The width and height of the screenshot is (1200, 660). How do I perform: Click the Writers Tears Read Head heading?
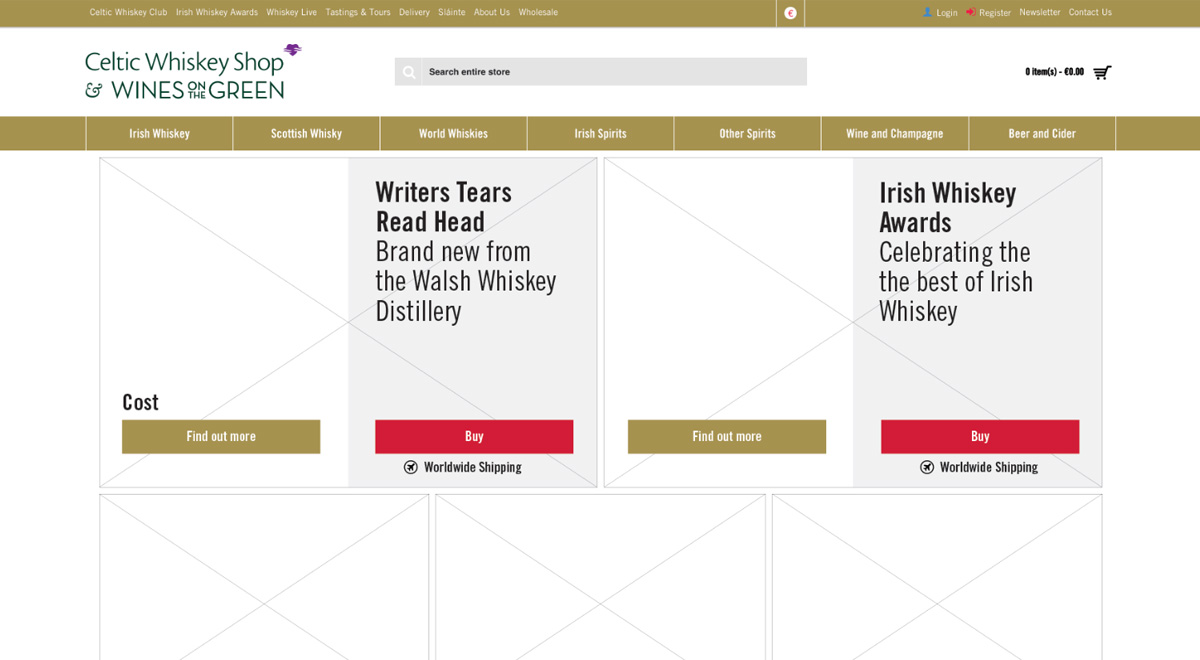tap(443, 206)
